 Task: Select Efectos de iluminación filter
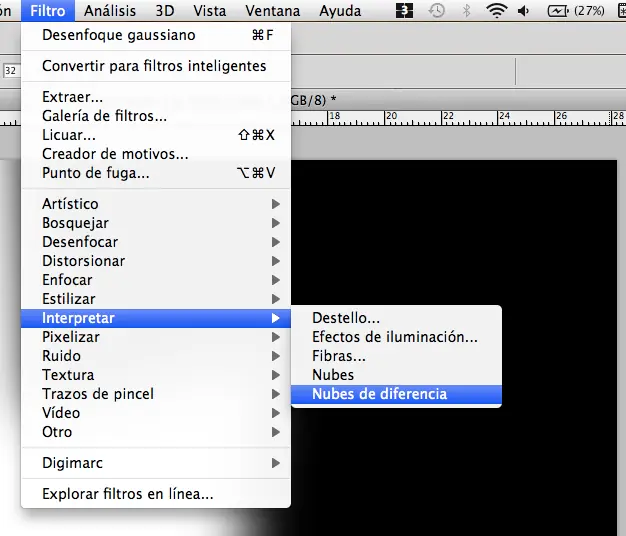(396, 337)
